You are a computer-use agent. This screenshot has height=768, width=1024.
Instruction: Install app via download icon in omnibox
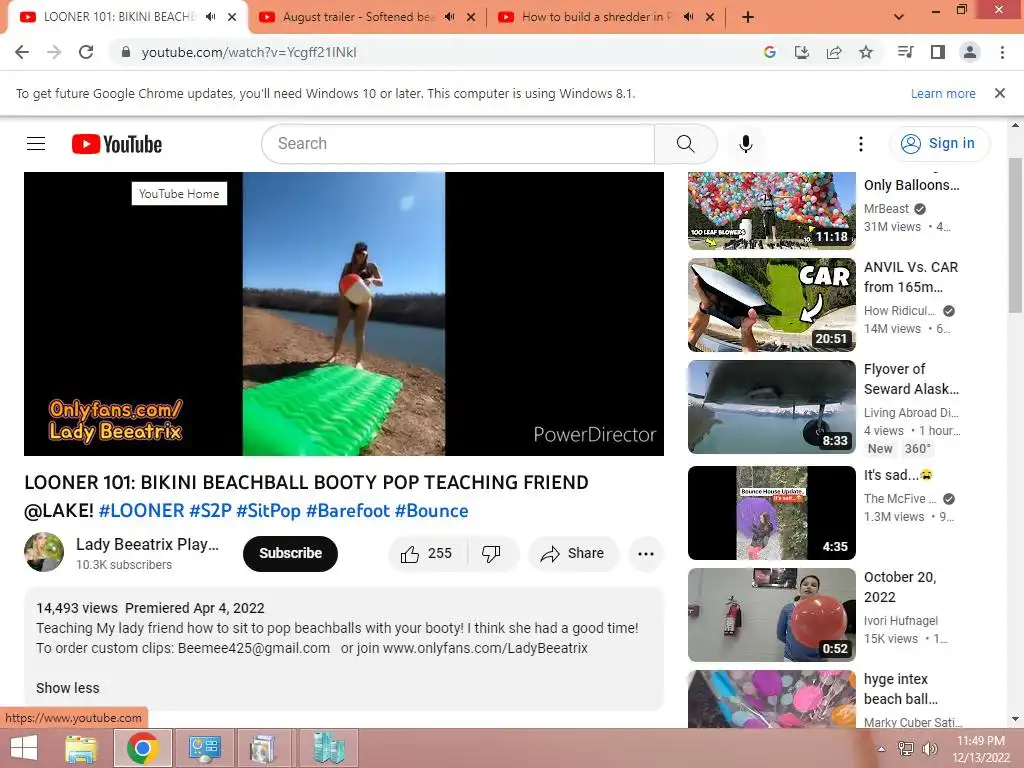[x=802, y=52]
